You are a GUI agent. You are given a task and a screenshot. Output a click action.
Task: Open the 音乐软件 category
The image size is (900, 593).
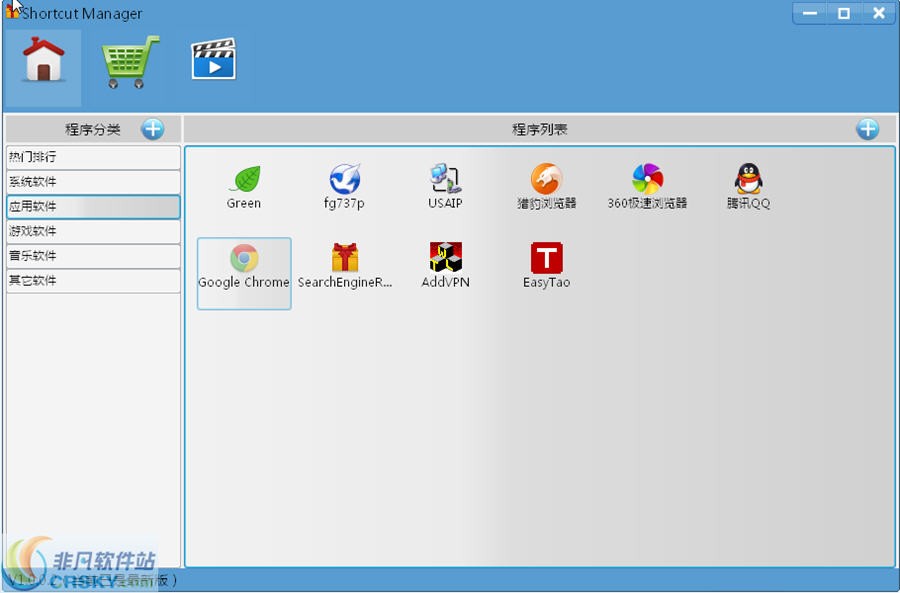[92, 256]
